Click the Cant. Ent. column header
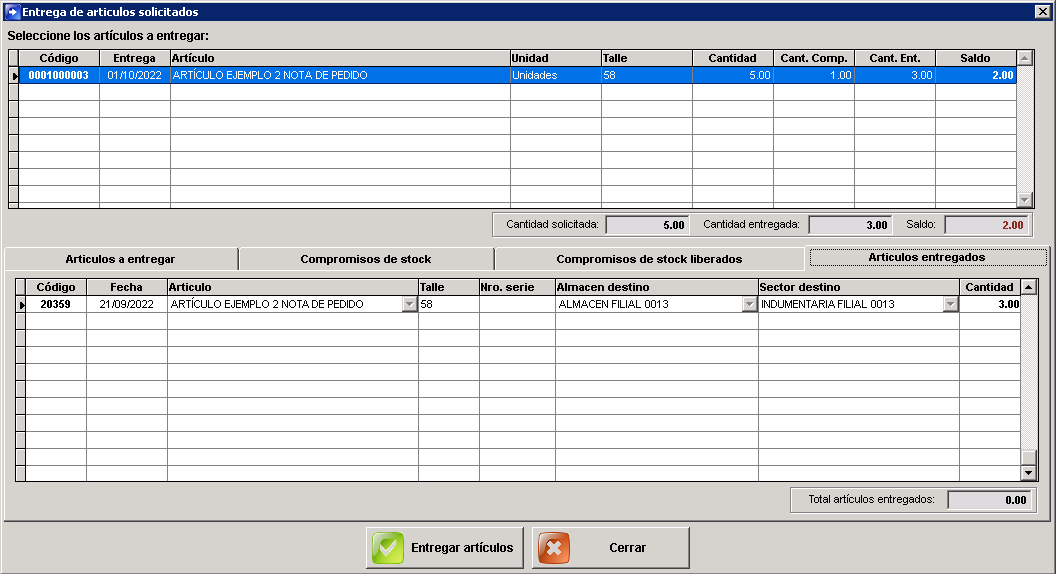Image resolution: width=1056 pixels, height=574 pixels. point(895,58)
